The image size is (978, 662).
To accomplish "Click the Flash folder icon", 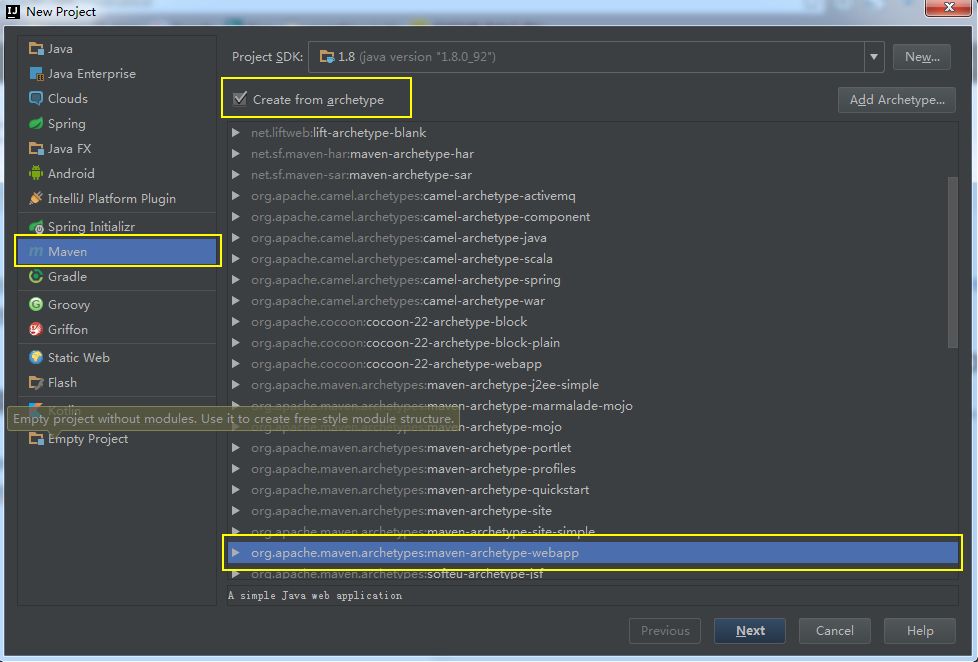I will (x=36, y=382).
